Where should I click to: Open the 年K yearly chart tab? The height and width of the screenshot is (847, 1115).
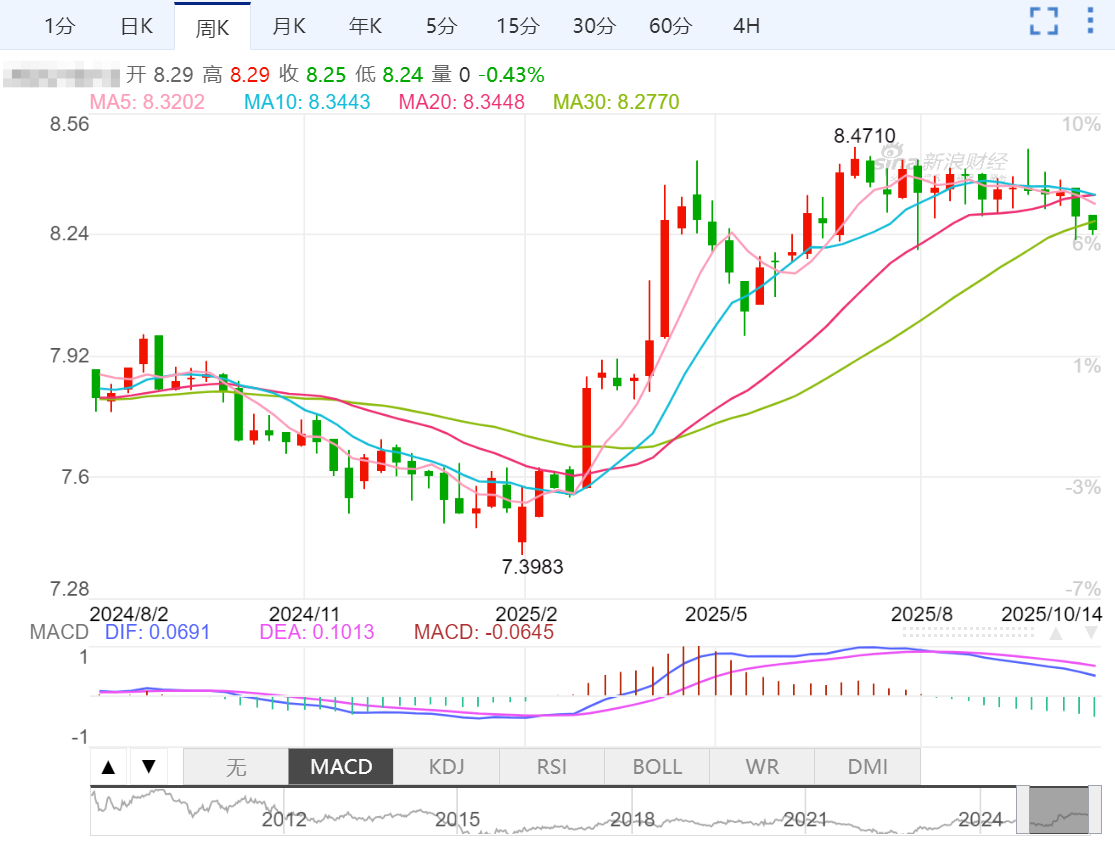coord(365,26)
